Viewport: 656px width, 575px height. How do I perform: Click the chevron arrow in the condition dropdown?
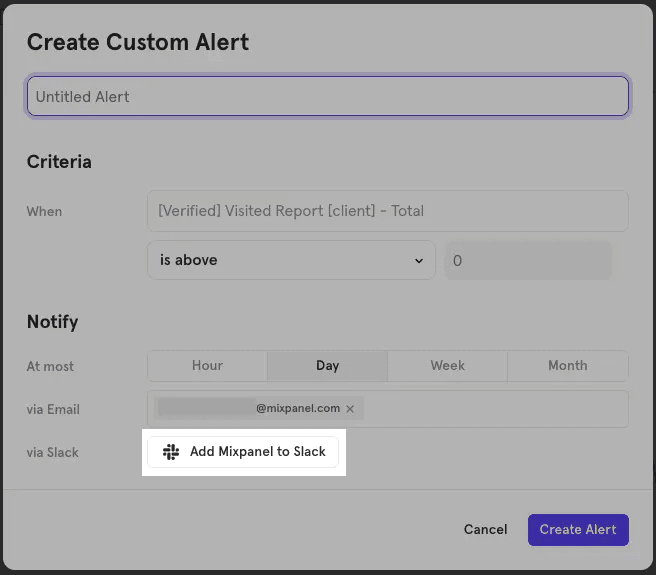[x=419, y=261]
